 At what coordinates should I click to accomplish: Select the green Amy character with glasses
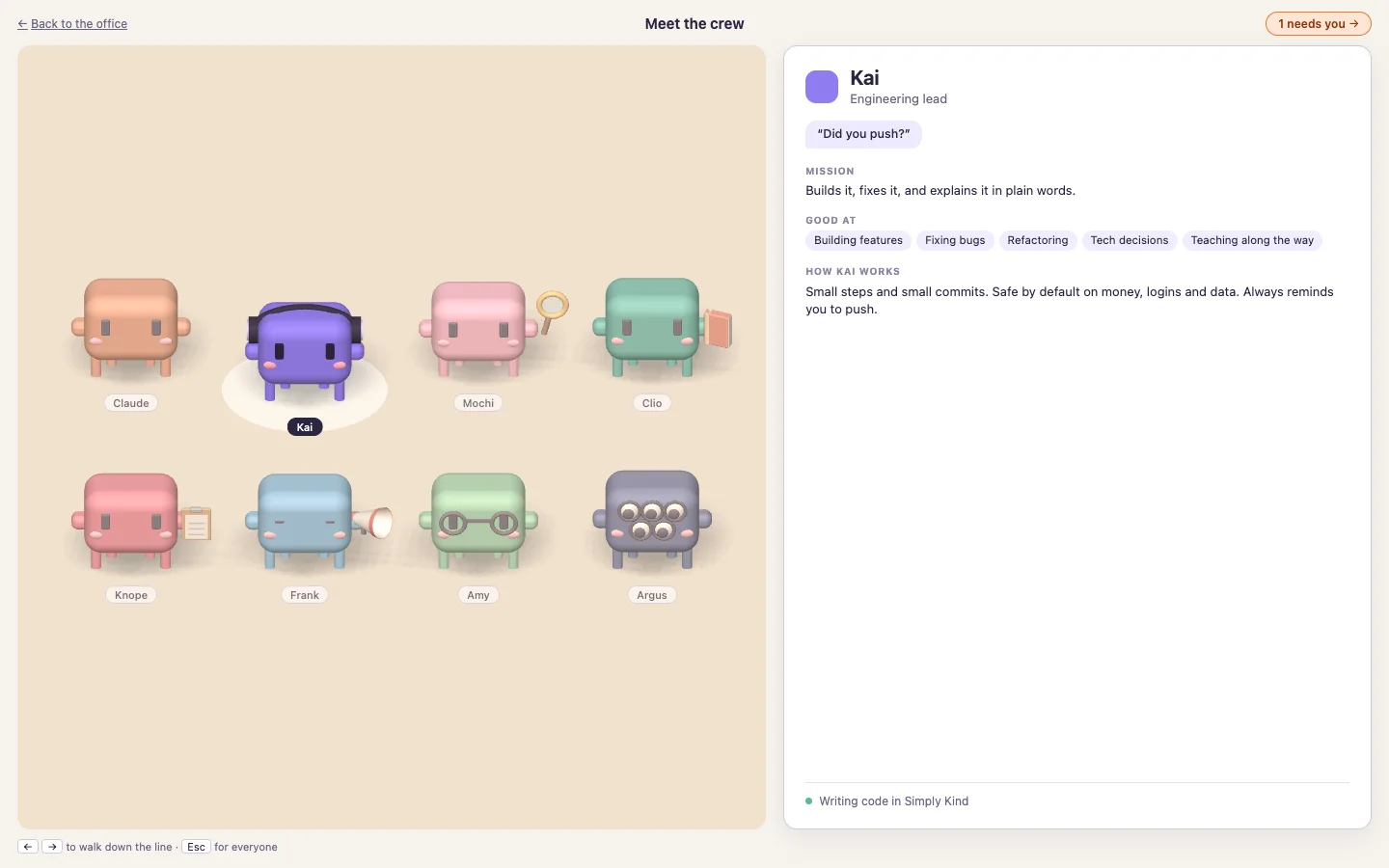[478, 521]
